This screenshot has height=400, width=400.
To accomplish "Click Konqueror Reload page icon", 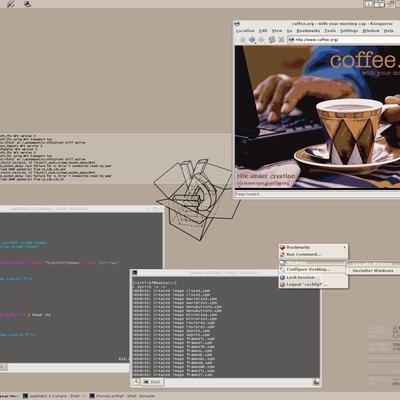I will pos(272,40).
